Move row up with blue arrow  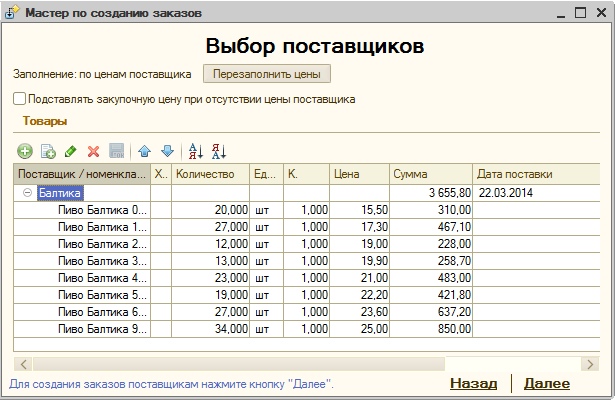coord(144,151)
